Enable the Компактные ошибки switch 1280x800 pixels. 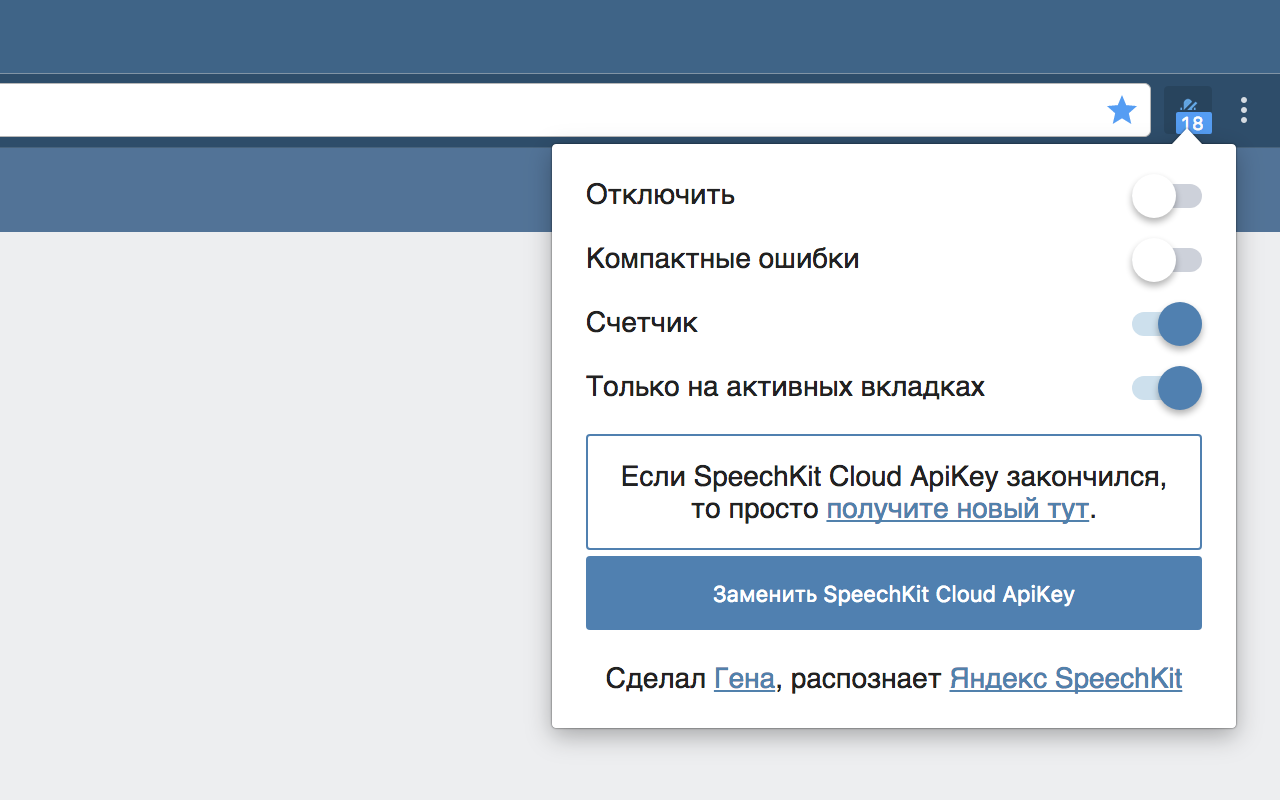[x=1166, y=260]
